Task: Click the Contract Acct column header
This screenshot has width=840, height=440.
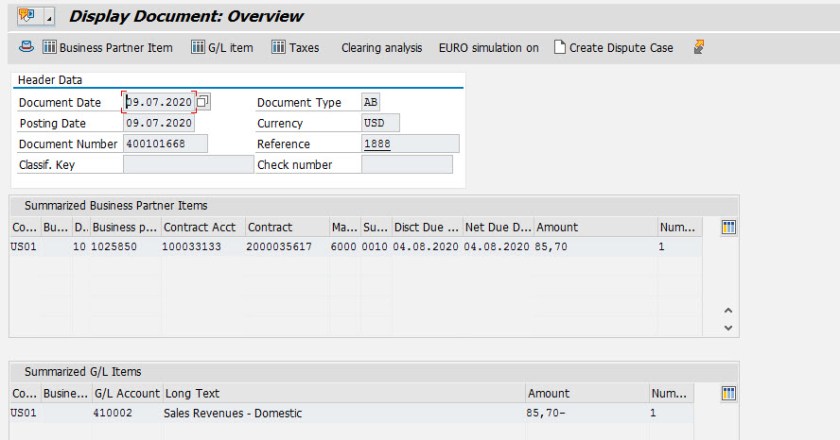Action: tap(203, 227)
